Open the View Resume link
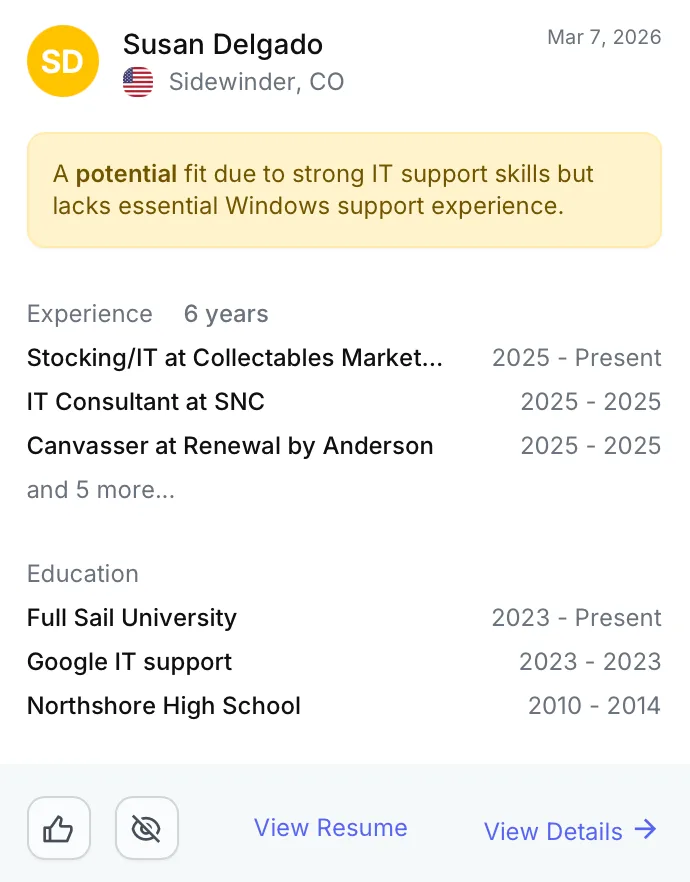The height and width of the screenshot is (882, 690). [331, 828]
